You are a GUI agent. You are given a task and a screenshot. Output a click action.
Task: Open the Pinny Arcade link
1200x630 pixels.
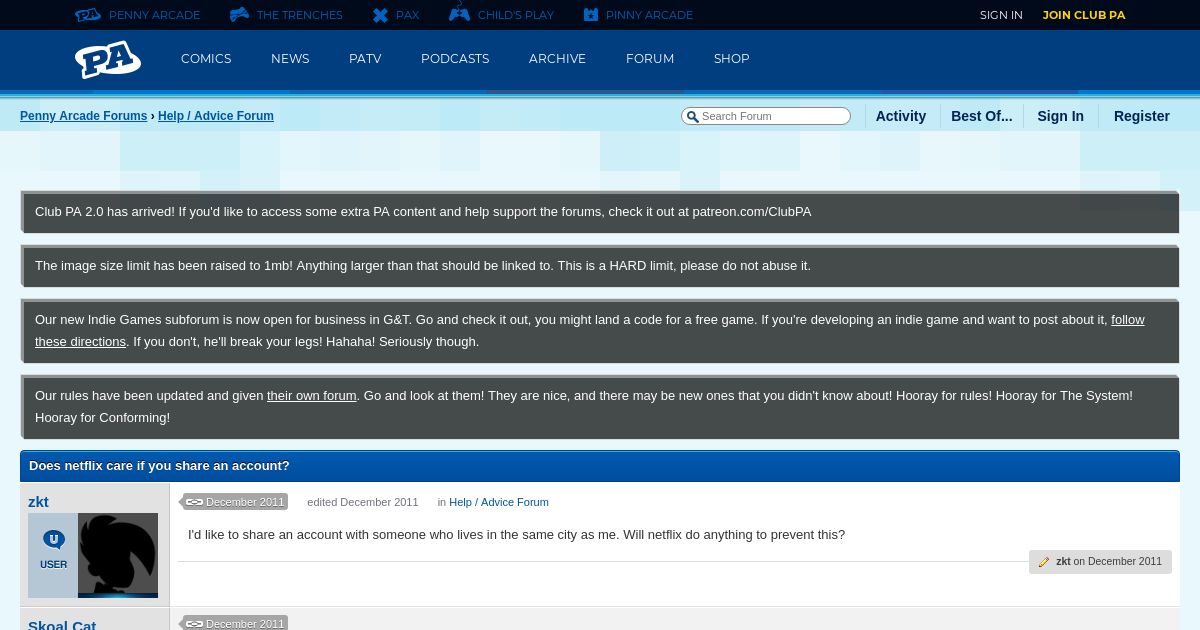pyautogui.click(x=649, y=15)
